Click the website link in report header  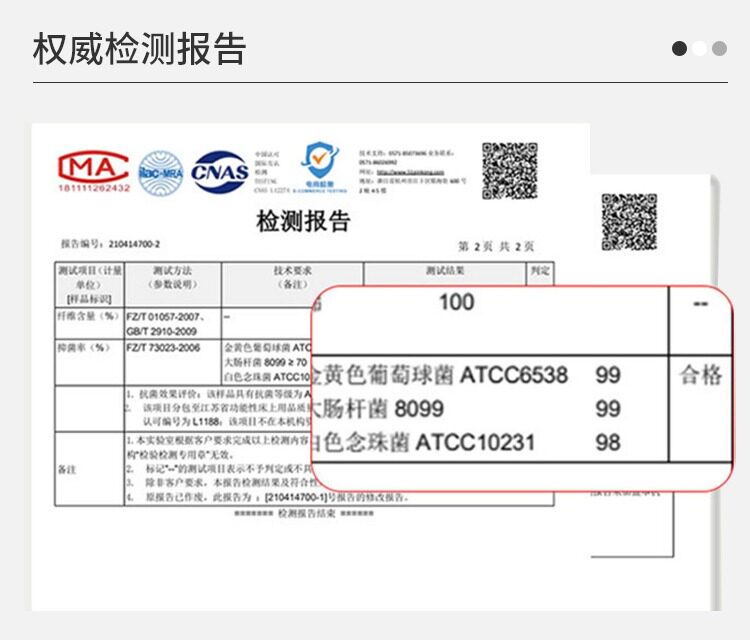410,172
